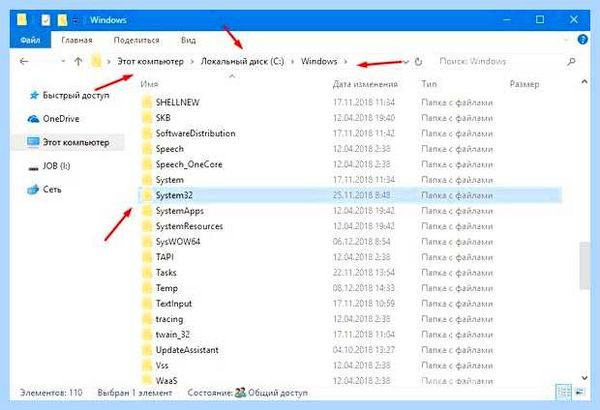
Task: Open the Help question mark icon
Action: click(x=582, y=39)
